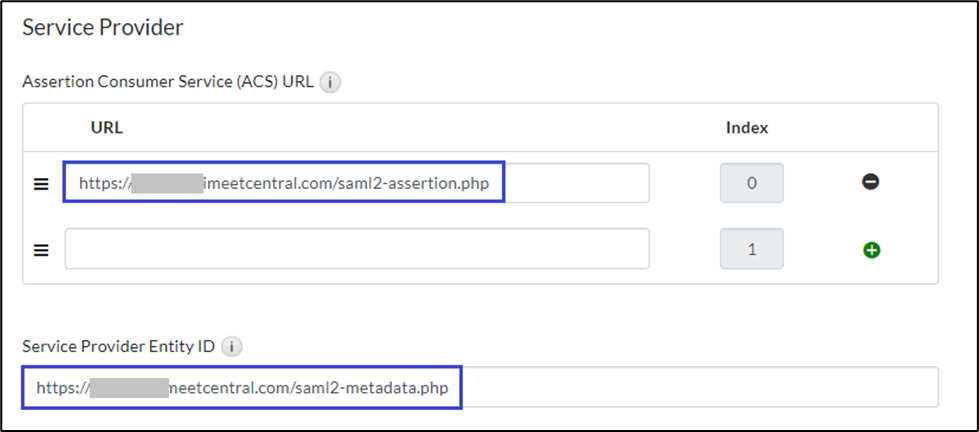Select the Index field showing 1
This screenshot has width=979, height=432.
[751, 249]
